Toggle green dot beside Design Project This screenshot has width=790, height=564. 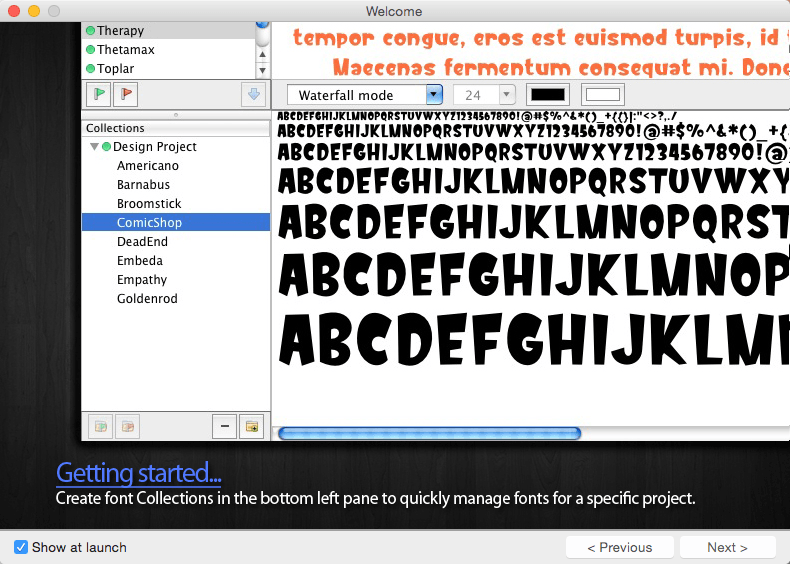[106, 147]
